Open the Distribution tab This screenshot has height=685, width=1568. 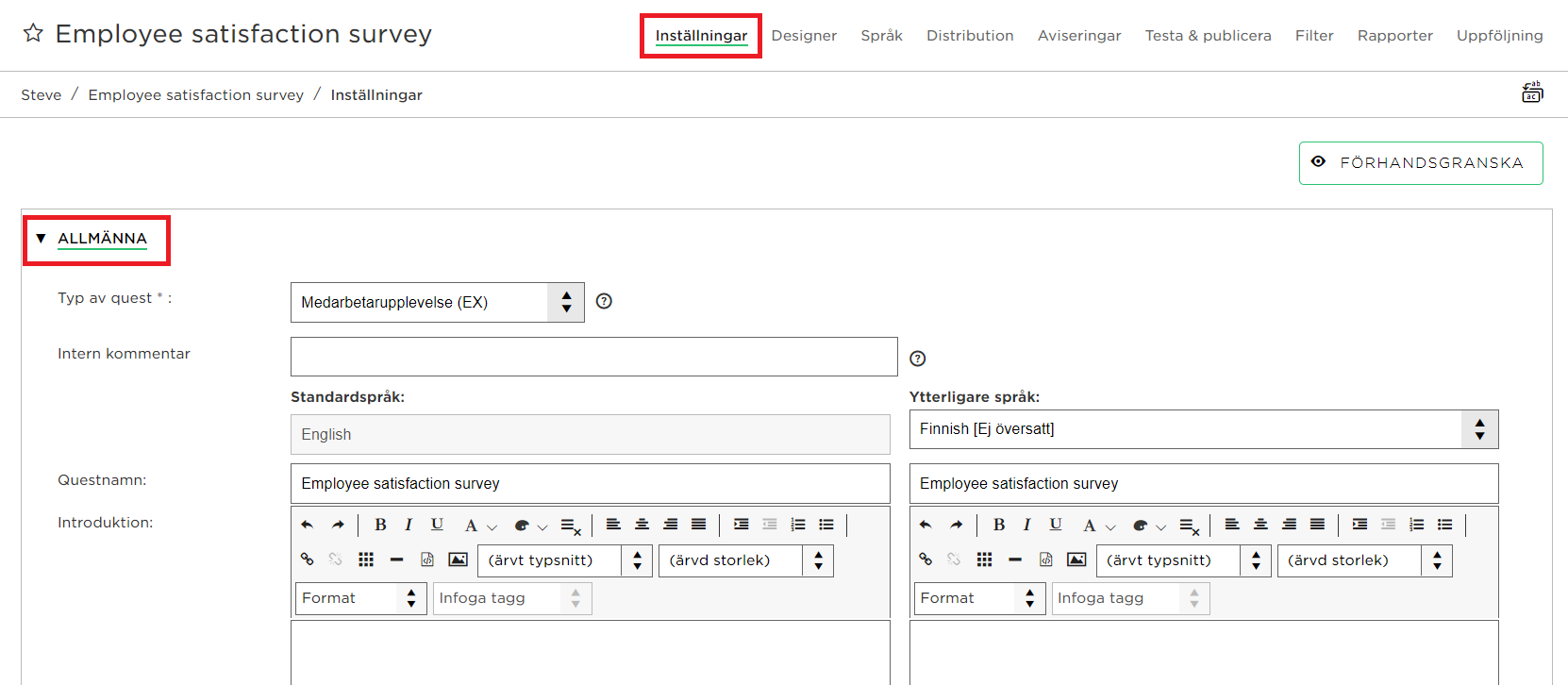[x=970, y=36]
